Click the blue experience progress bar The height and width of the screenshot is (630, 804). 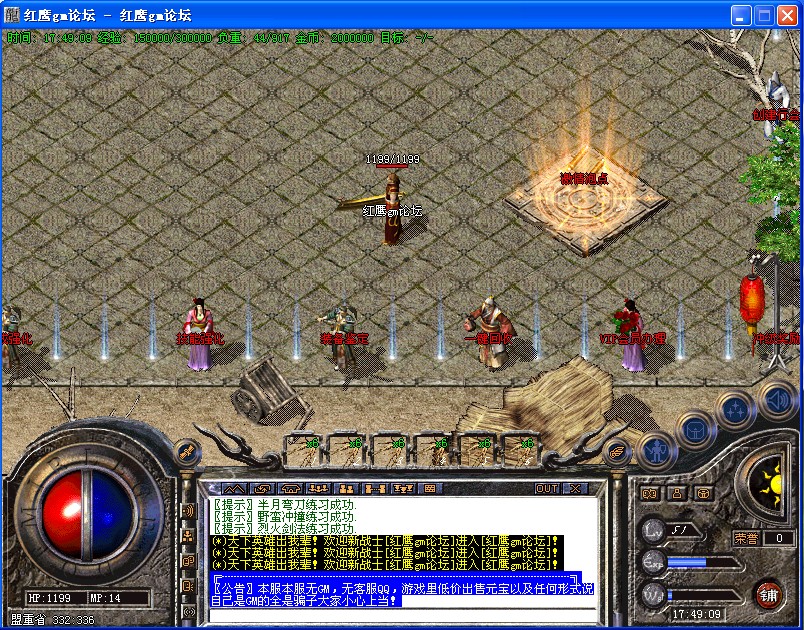(704, 563)
